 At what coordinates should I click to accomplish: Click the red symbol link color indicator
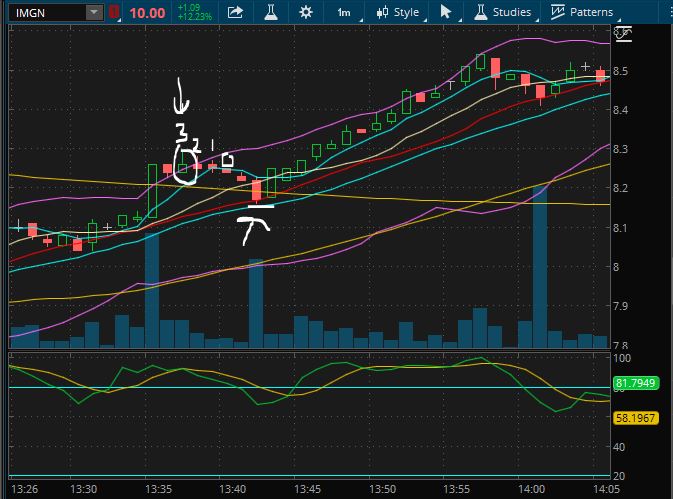pos(114,12)
